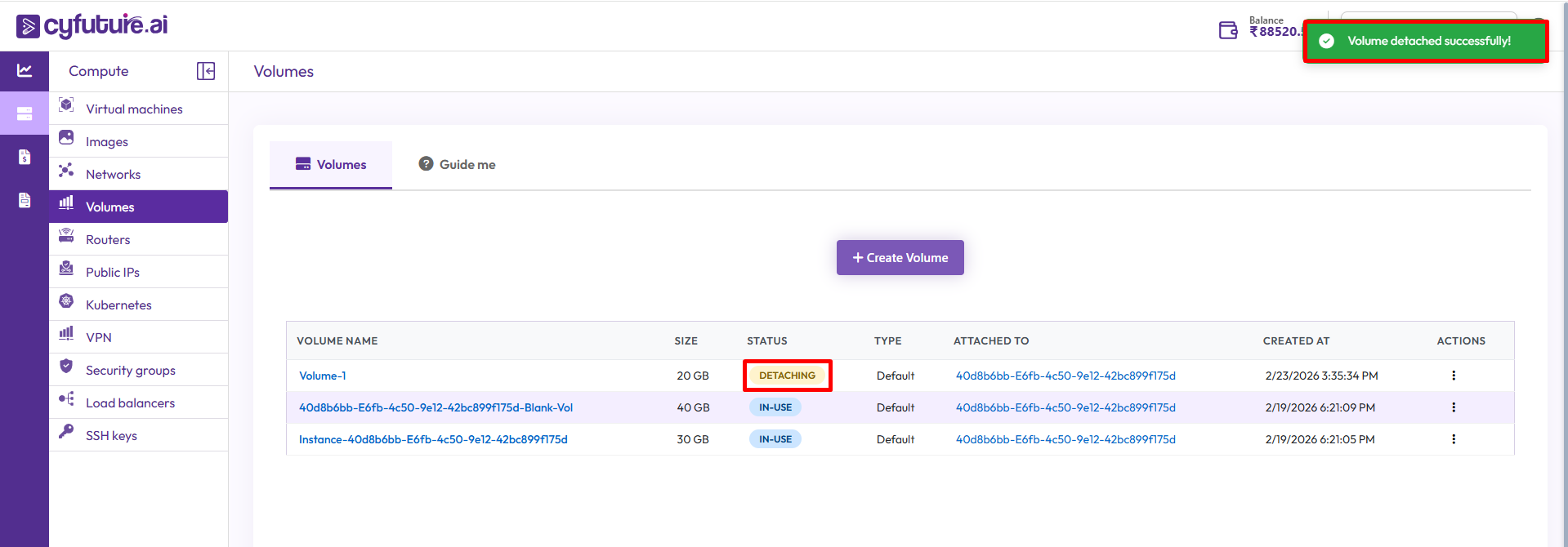
Task: Switch to the Guide me tab
Action: click(457, 165)
